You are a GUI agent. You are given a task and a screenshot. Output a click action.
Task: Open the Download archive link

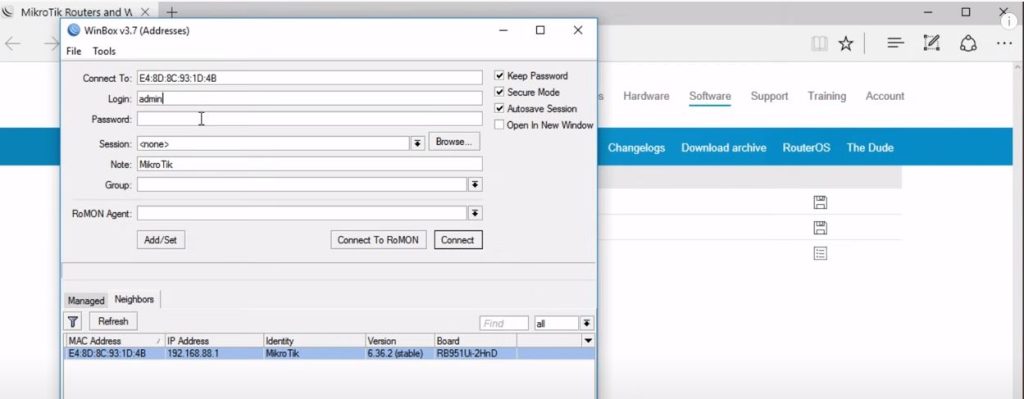point(724,148)
